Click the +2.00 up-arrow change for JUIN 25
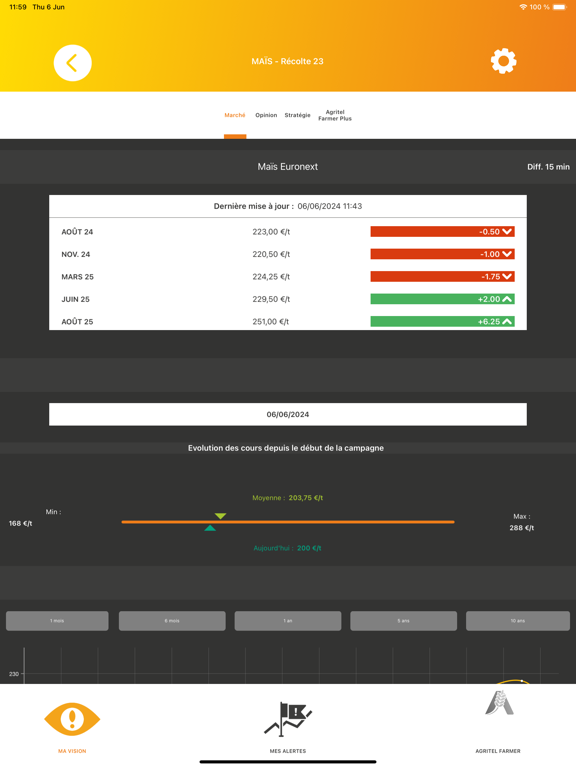Image resolution: width=576 pixels, height=768 pixels. coord(442,299)
